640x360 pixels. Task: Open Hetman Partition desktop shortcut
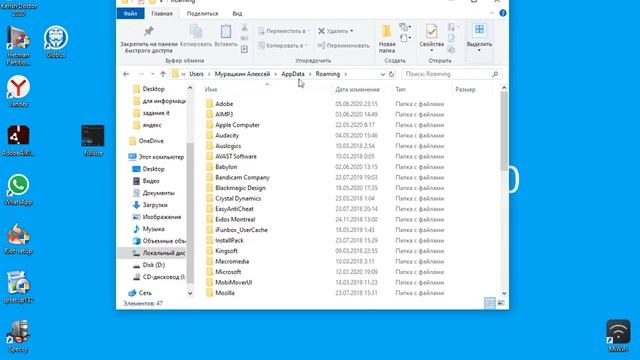(18, 45)
